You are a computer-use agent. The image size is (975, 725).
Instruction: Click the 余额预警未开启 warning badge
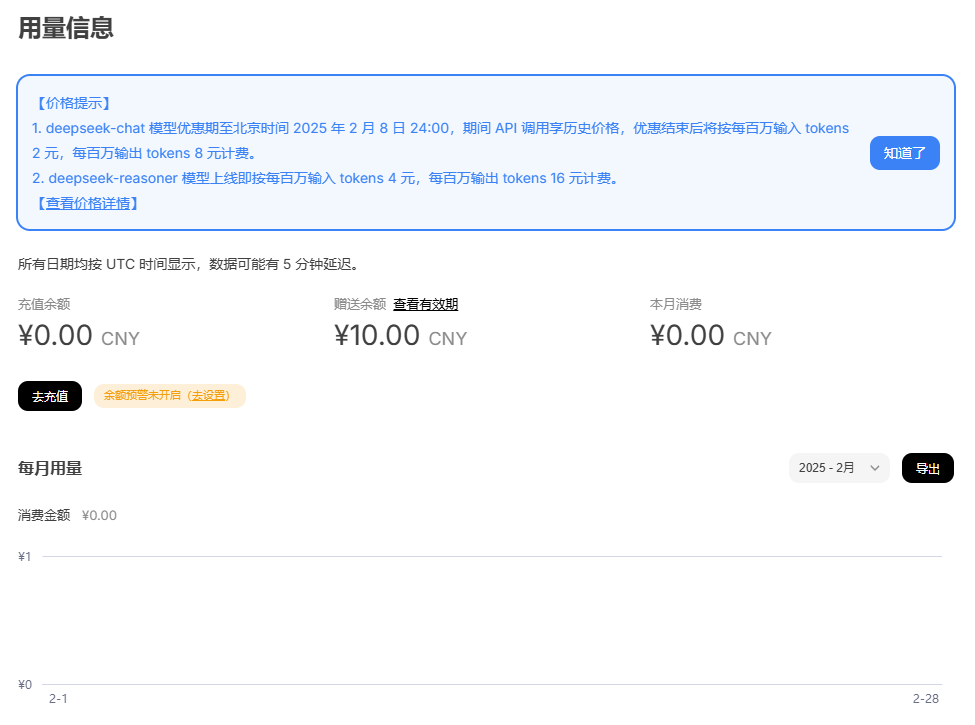[x=170, y=395]
